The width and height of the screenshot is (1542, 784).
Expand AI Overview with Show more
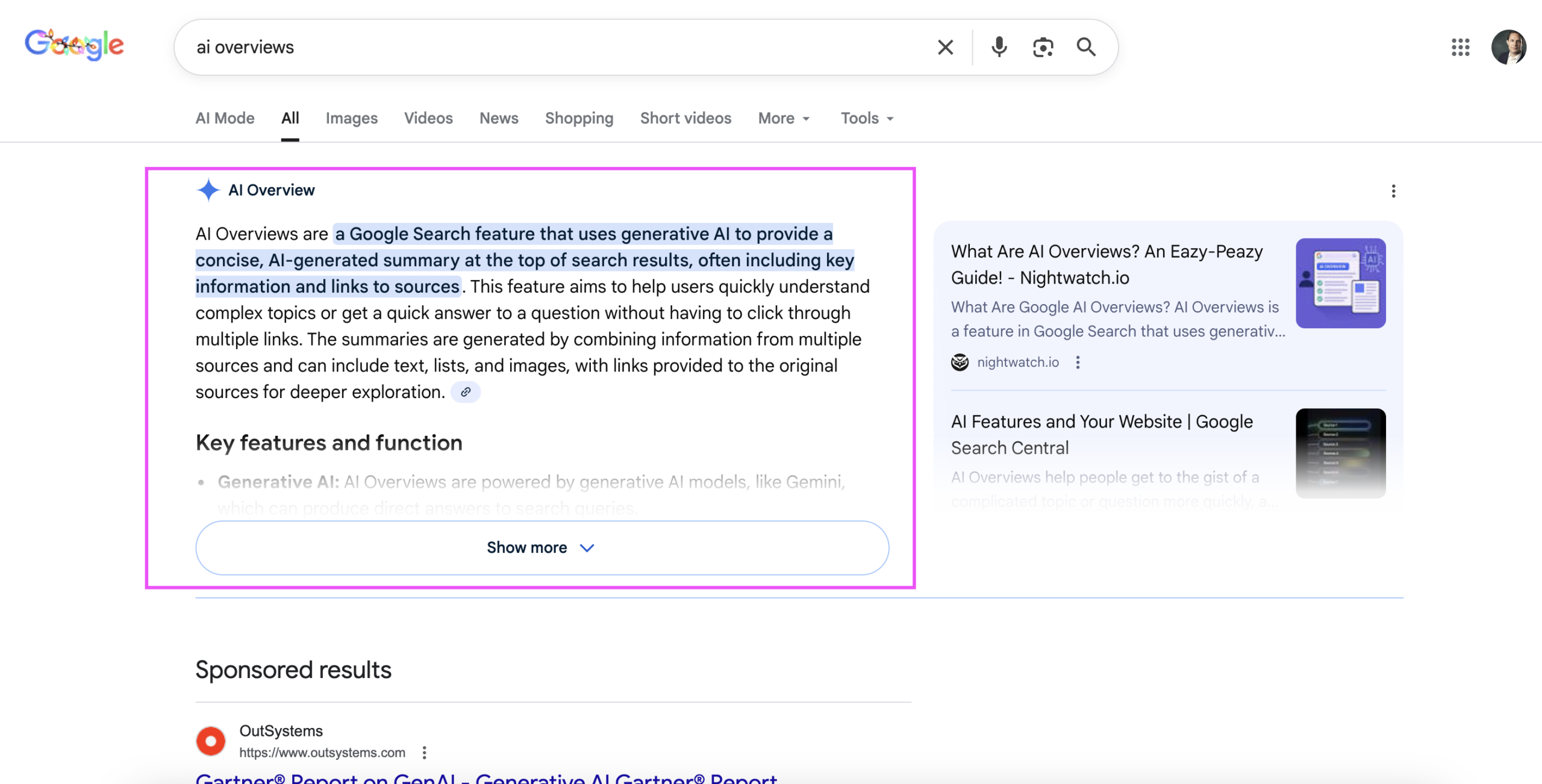pyautogui.click(x=542, y=547)
